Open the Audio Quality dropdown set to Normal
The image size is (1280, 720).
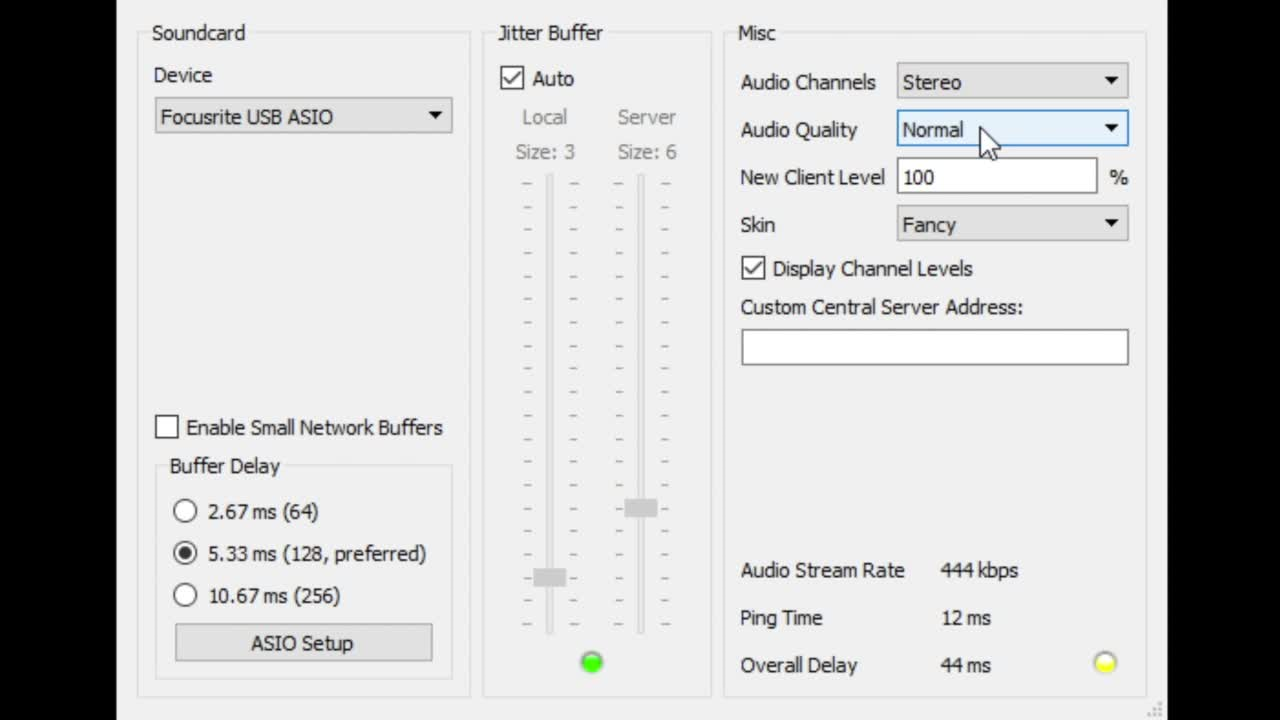tap(1012, 129)
